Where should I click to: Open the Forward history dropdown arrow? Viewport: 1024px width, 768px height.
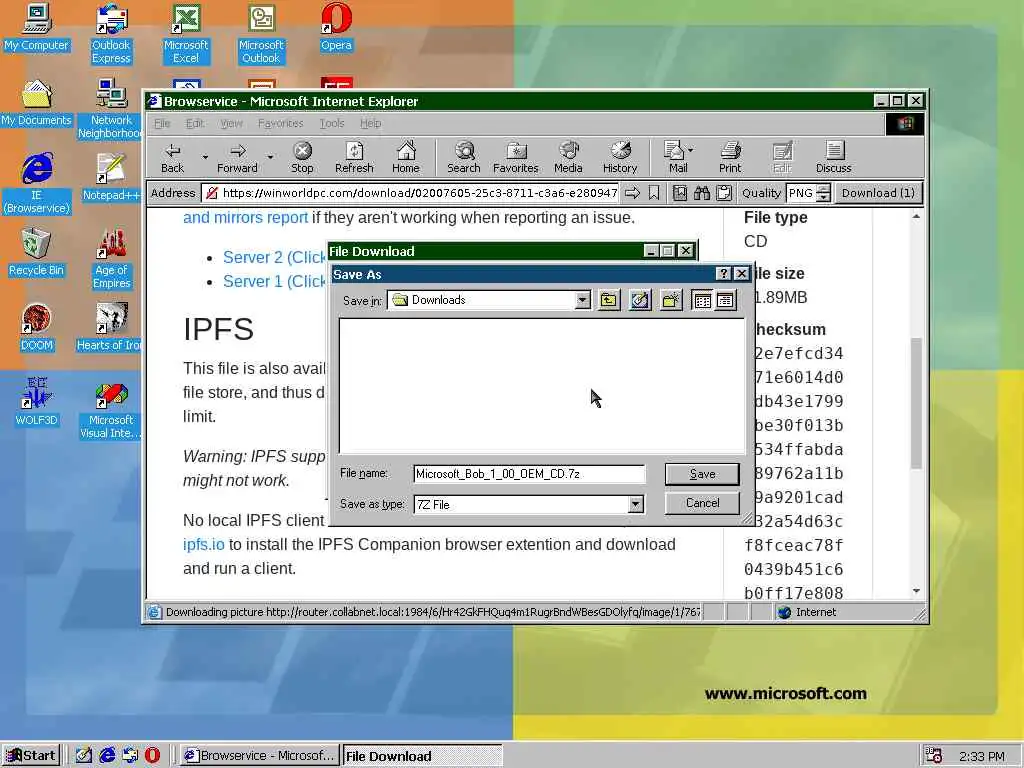(x=270, y=157)
